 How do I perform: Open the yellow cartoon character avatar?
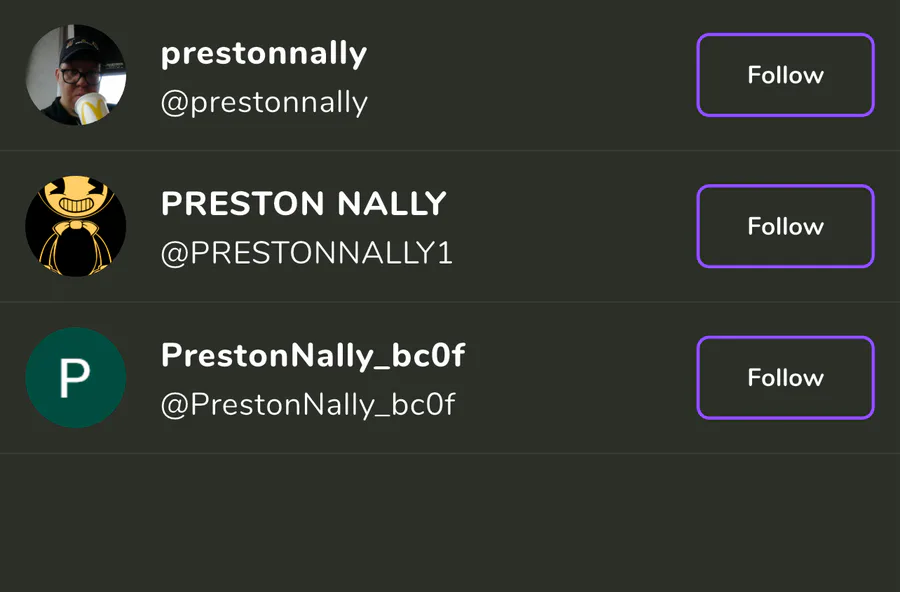point(75,226)
